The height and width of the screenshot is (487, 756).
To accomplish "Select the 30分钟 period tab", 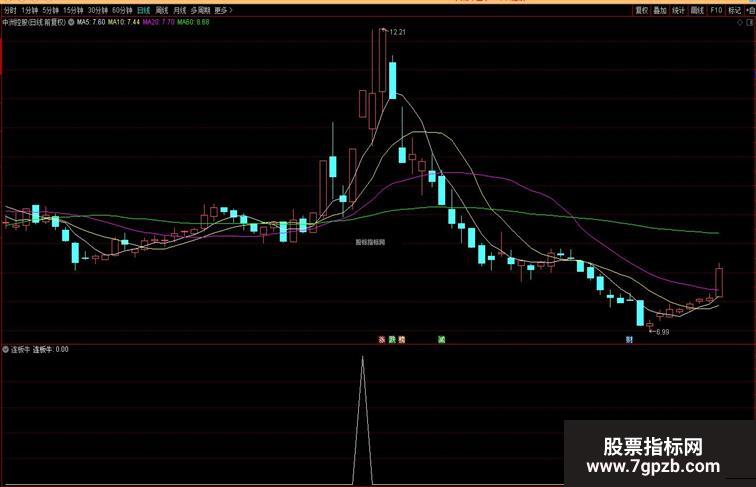I will (x=97, y=10).
